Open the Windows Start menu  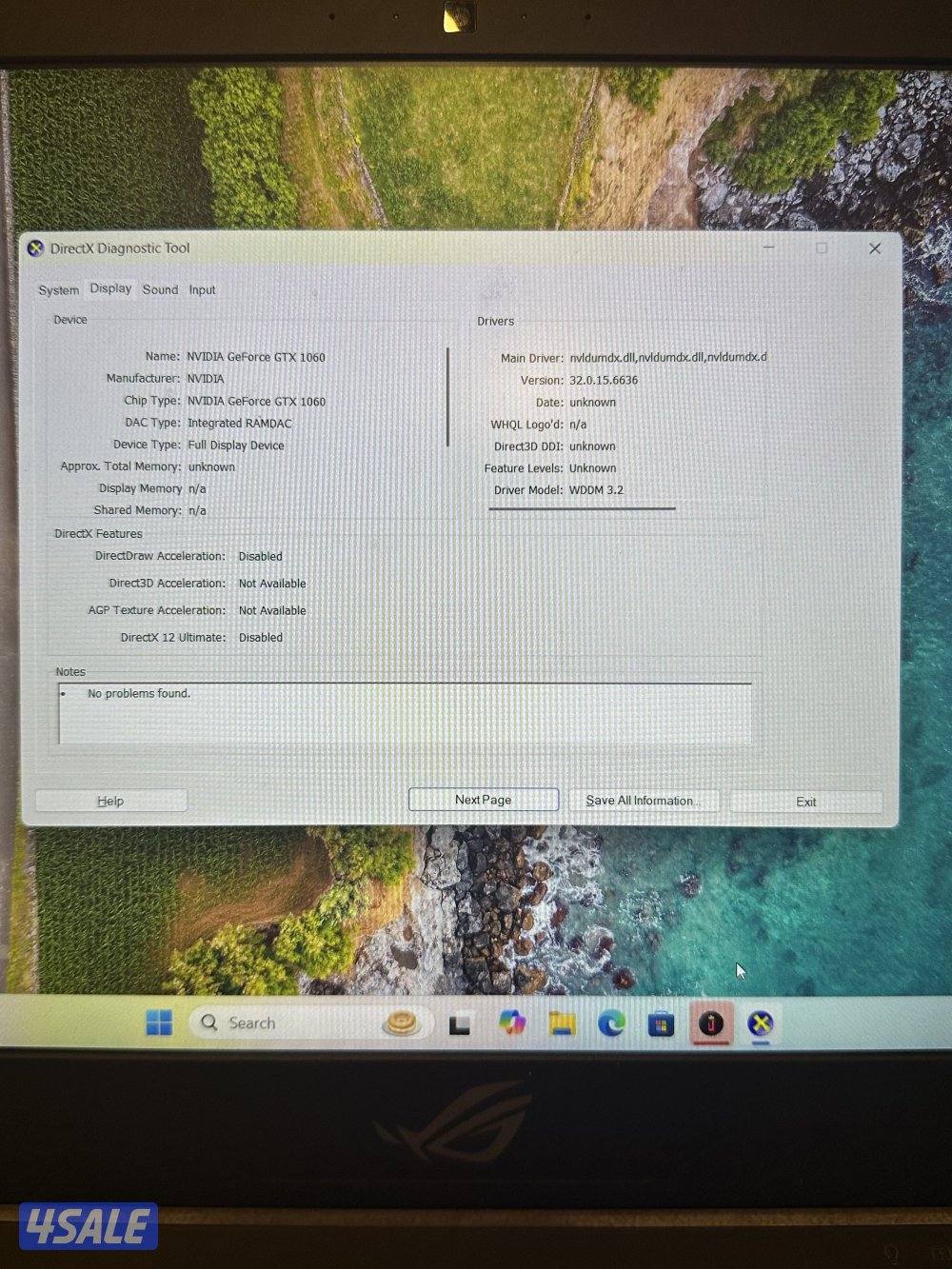click(159, 1023)
